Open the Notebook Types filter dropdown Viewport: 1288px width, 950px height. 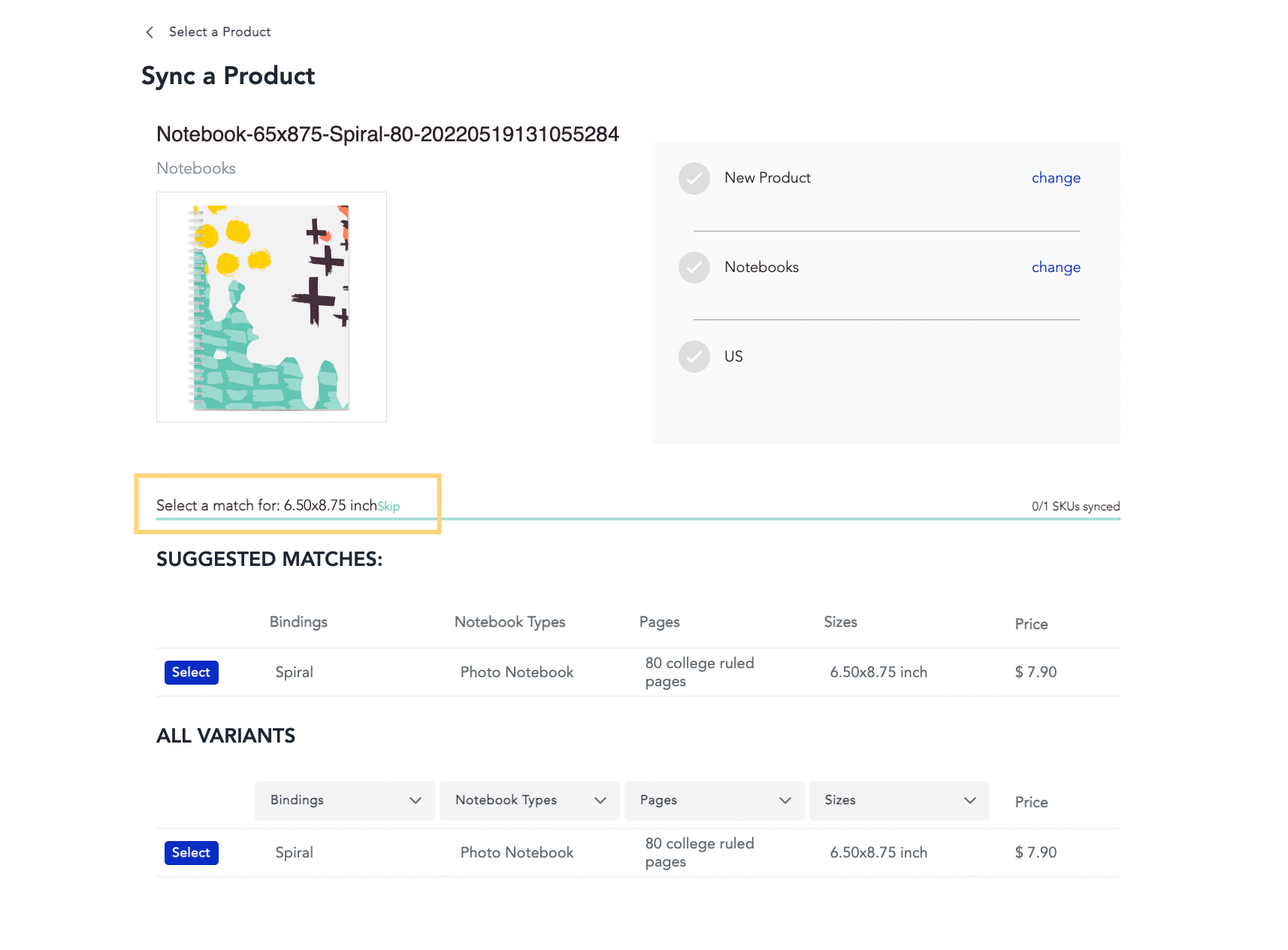click(x=530, y=800)
